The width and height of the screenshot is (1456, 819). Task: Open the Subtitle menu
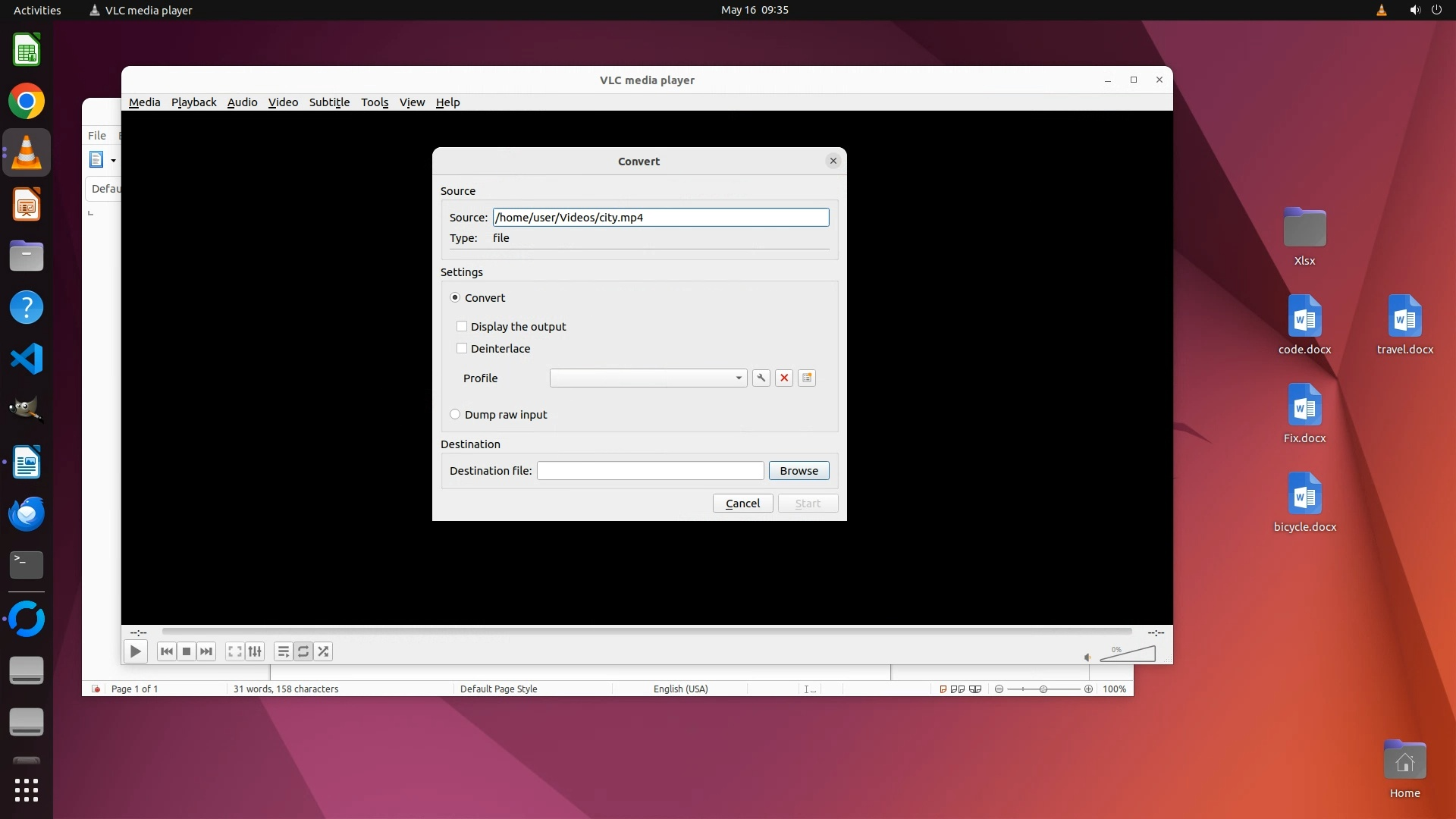pos(329,102)
